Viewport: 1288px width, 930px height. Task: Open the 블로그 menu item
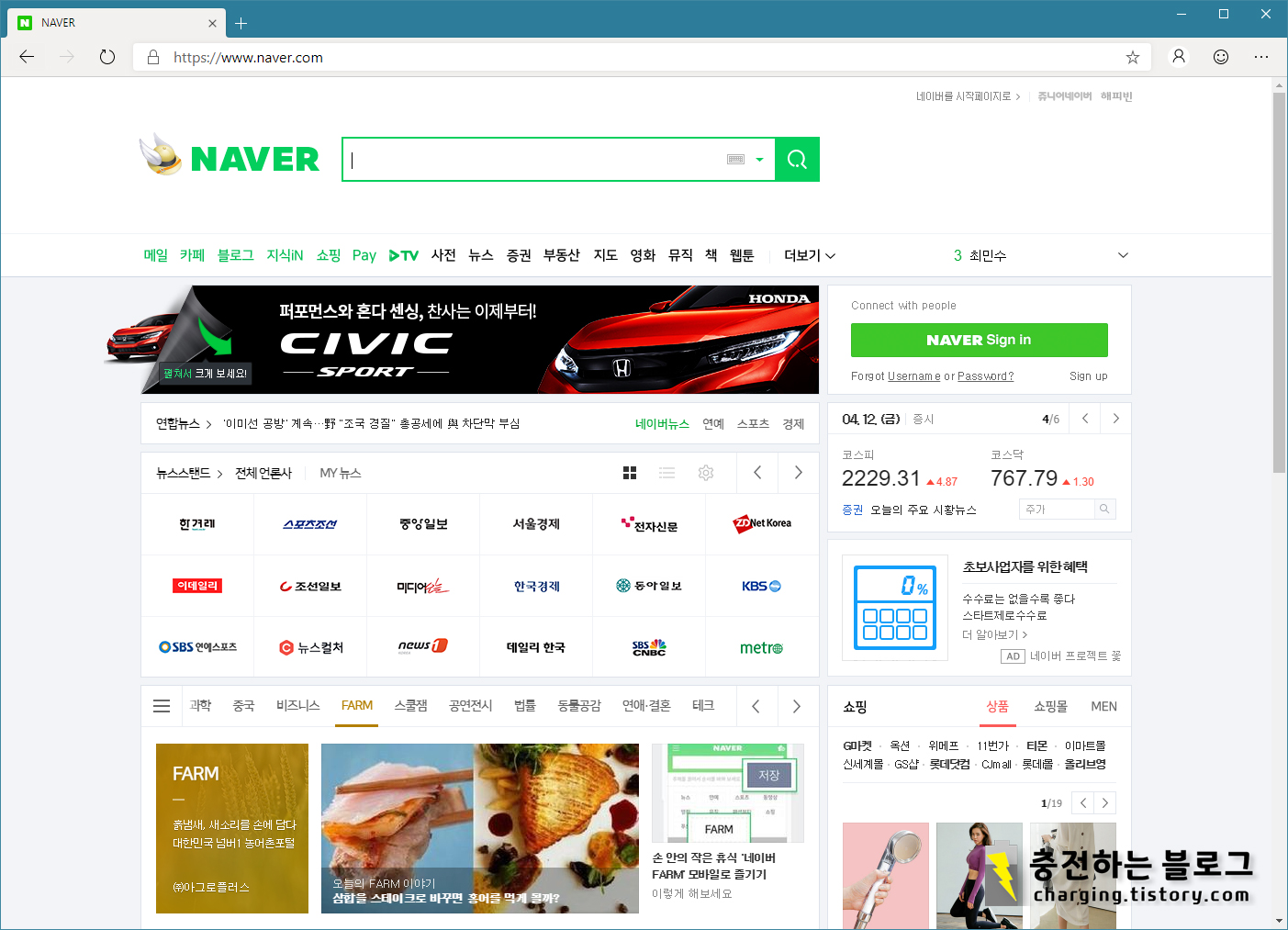235,255
